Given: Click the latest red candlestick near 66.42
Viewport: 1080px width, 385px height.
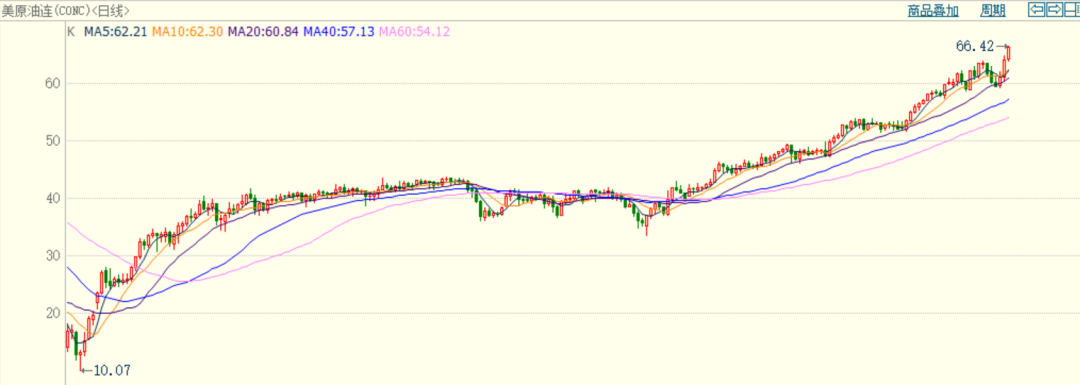Looking at the screenshot, I should pyautogui.click(x=1008, y=53).
